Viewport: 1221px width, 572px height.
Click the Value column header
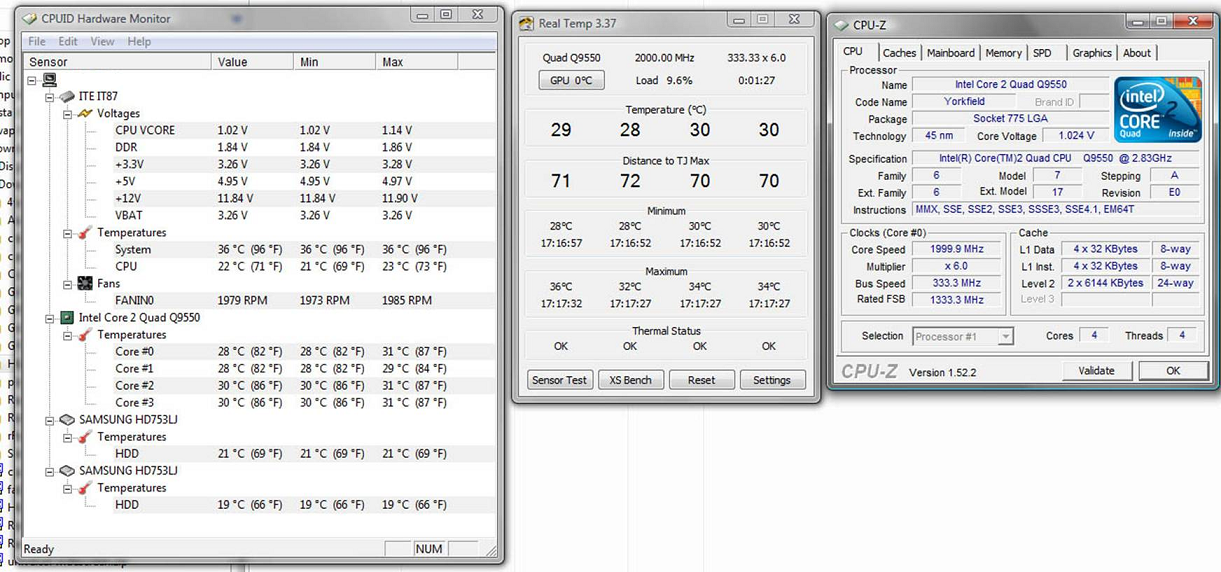(253, 62)
